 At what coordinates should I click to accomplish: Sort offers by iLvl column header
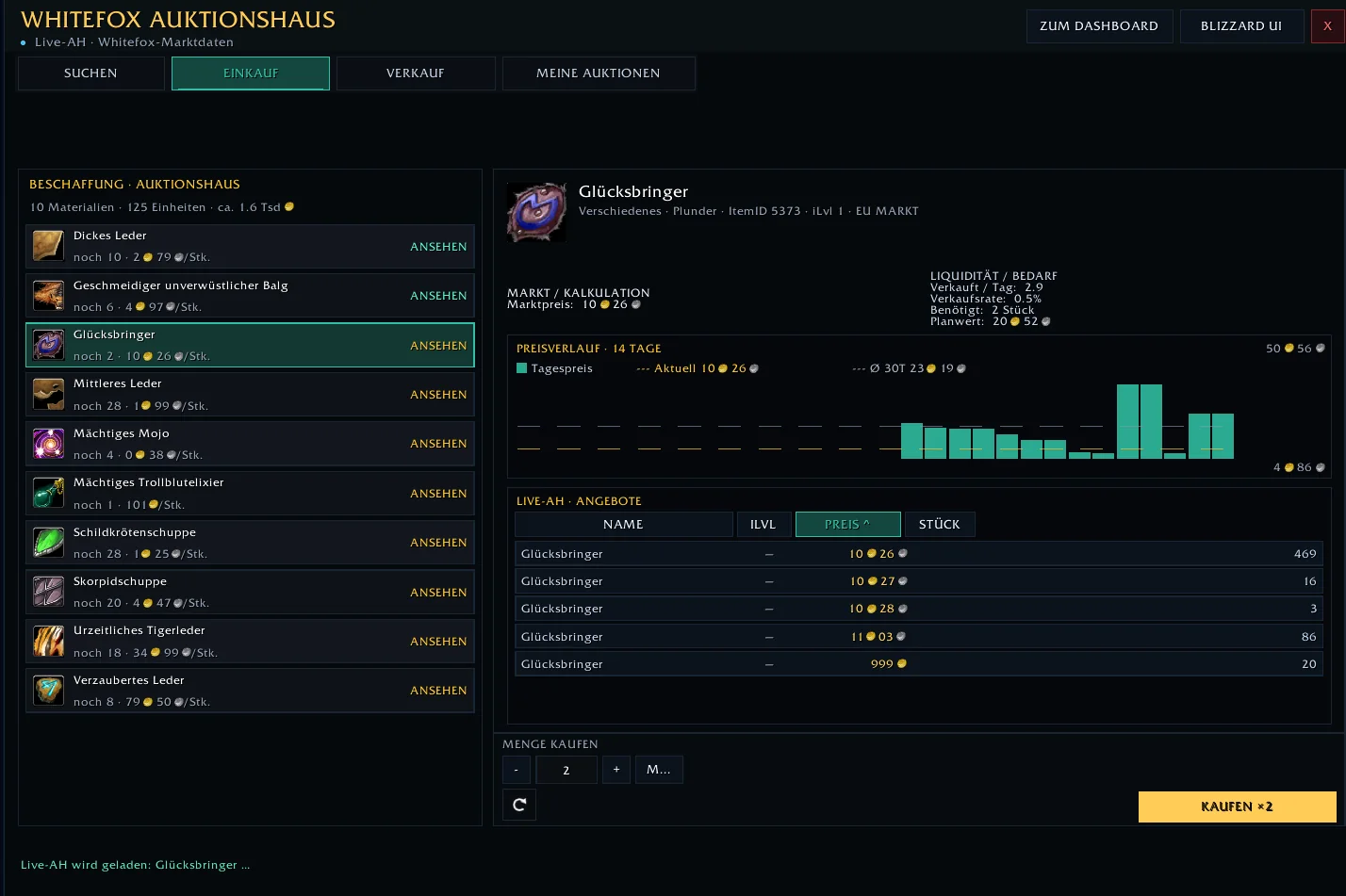coord(763,525)
